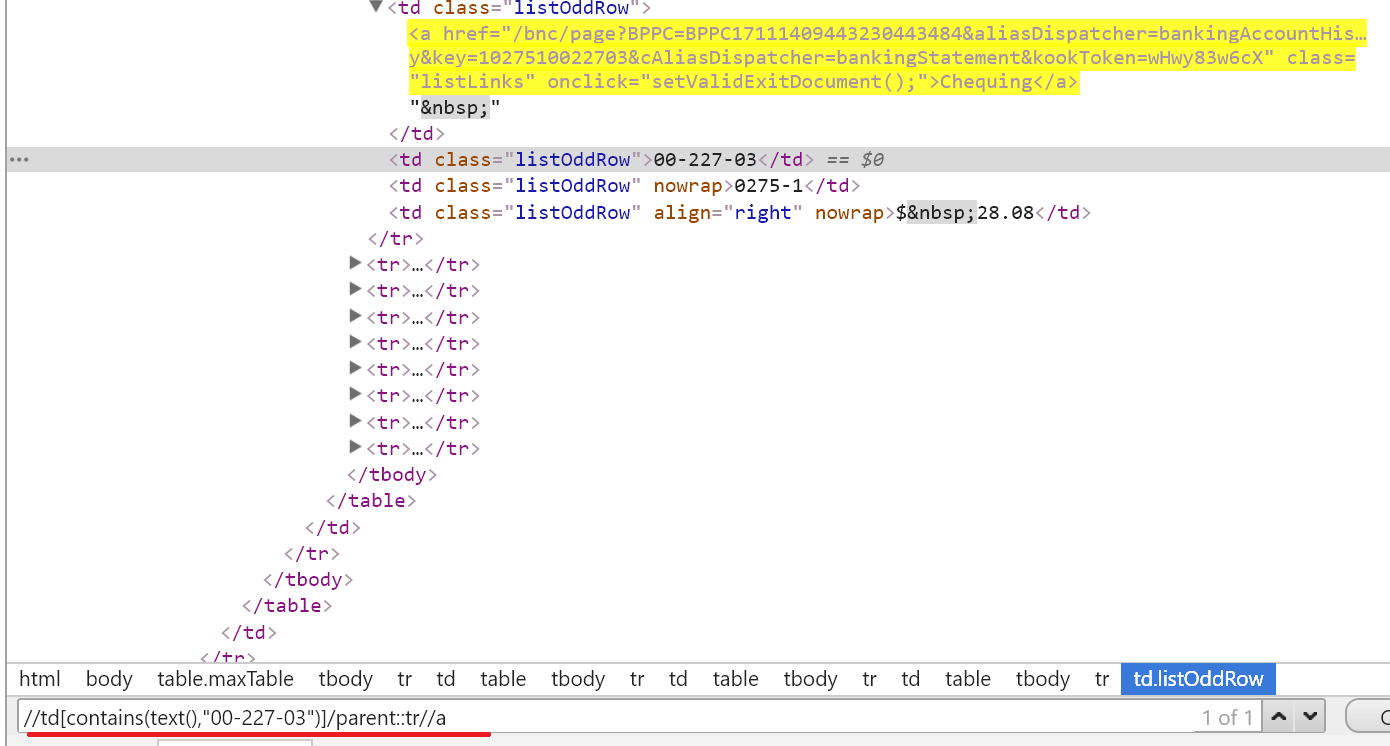Collapse the expanded td listOddRow node at top
The image size is (1390, 746).
click(376, 7)
